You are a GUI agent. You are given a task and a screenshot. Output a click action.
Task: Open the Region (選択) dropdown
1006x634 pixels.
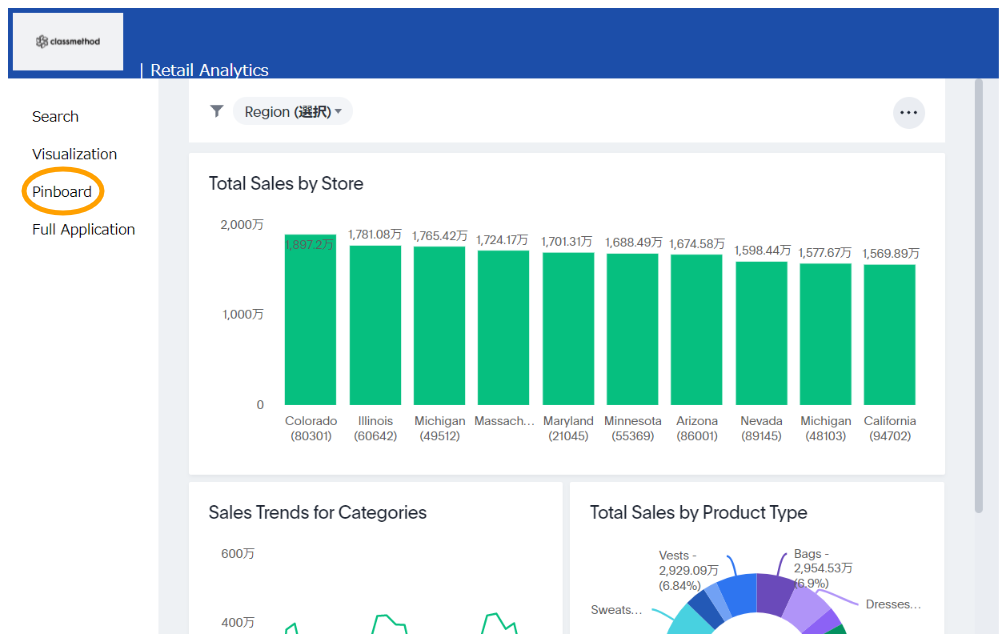[x=292, y=111]
